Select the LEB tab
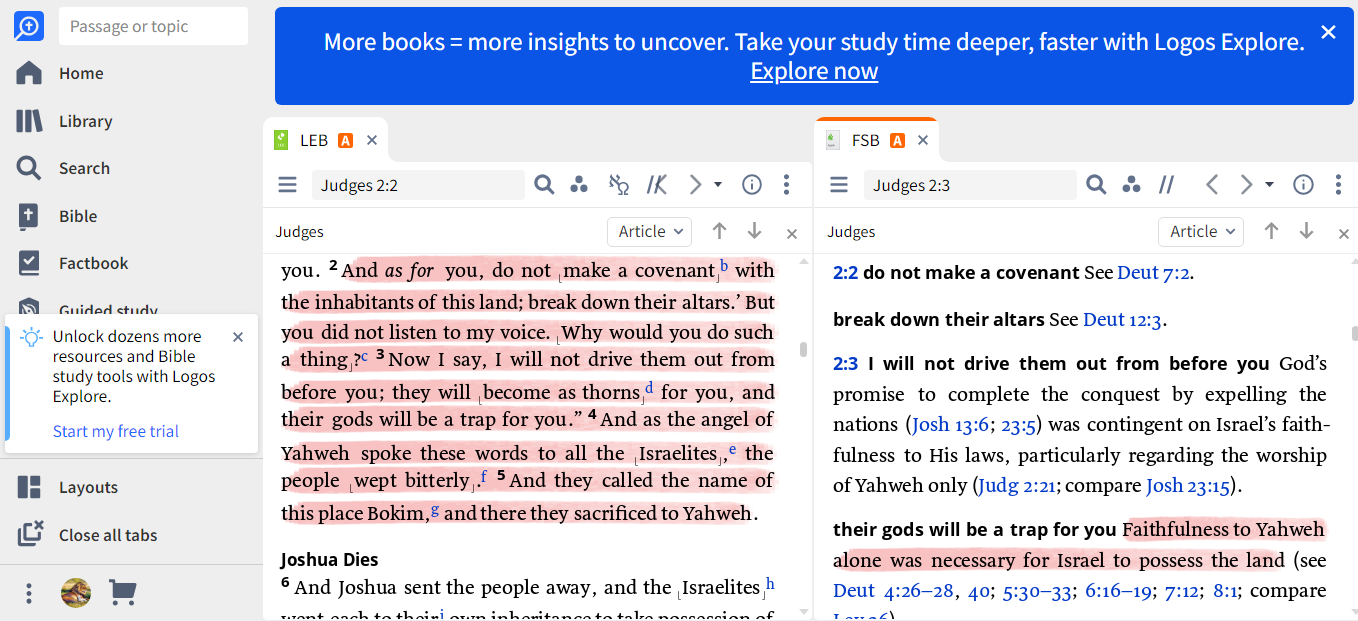The width and height of the screenshot is (1358, 621). pos(314,140)
